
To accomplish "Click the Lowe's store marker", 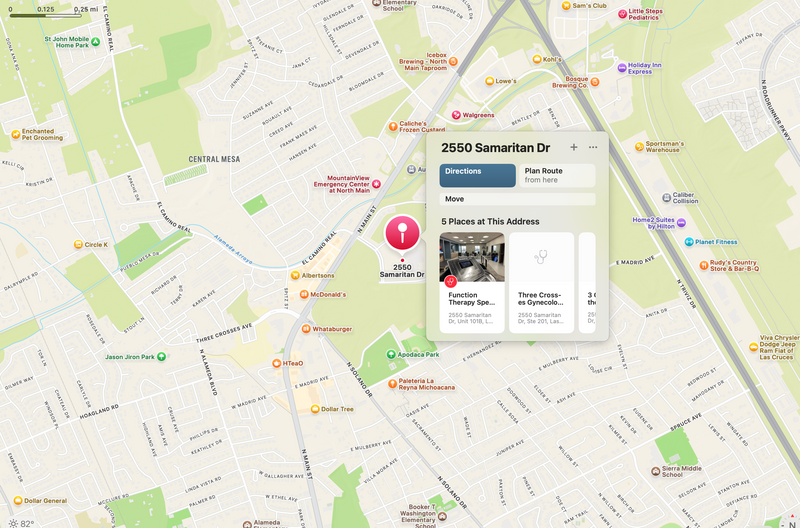I will [489, 81].
